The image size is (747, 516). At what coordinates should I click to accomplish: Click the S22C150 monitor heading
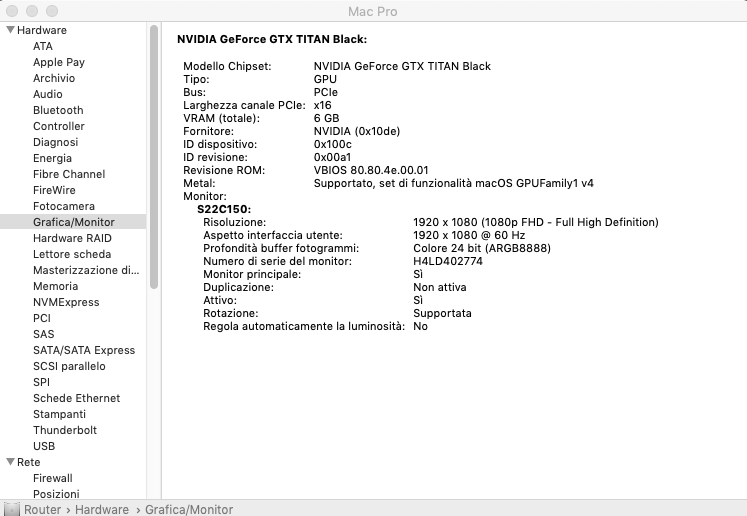224,209
